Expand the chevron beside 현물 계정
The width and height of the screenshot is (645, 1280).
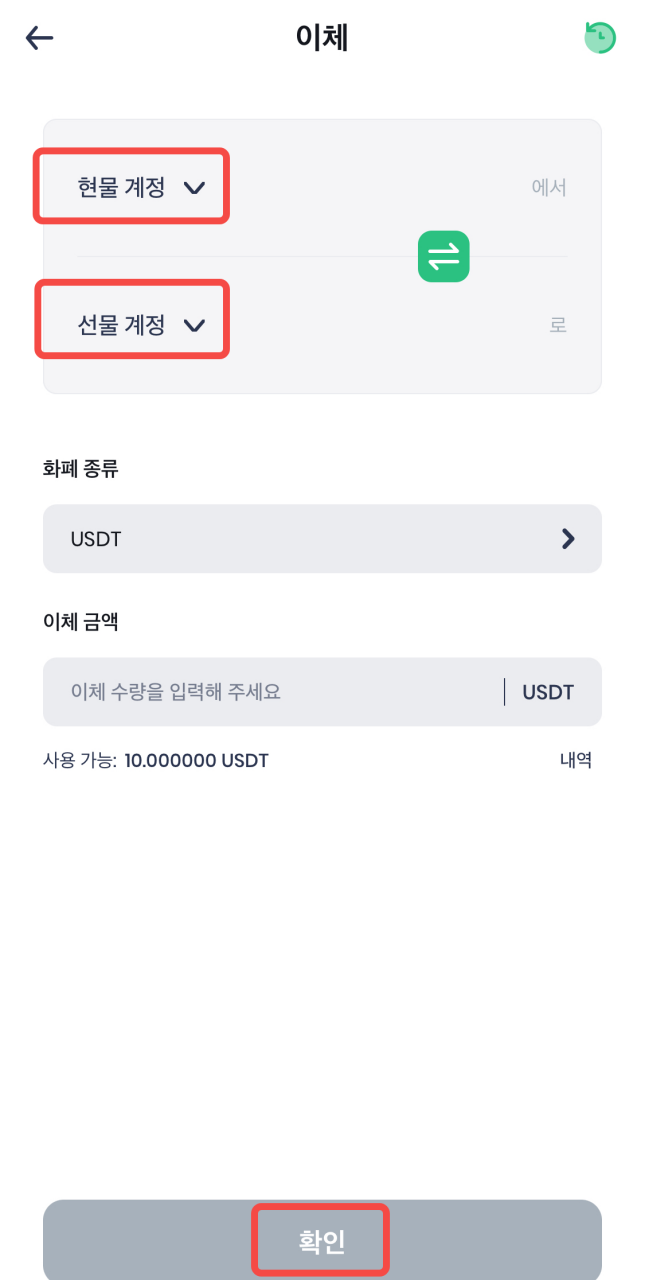(x=195, y=187)
